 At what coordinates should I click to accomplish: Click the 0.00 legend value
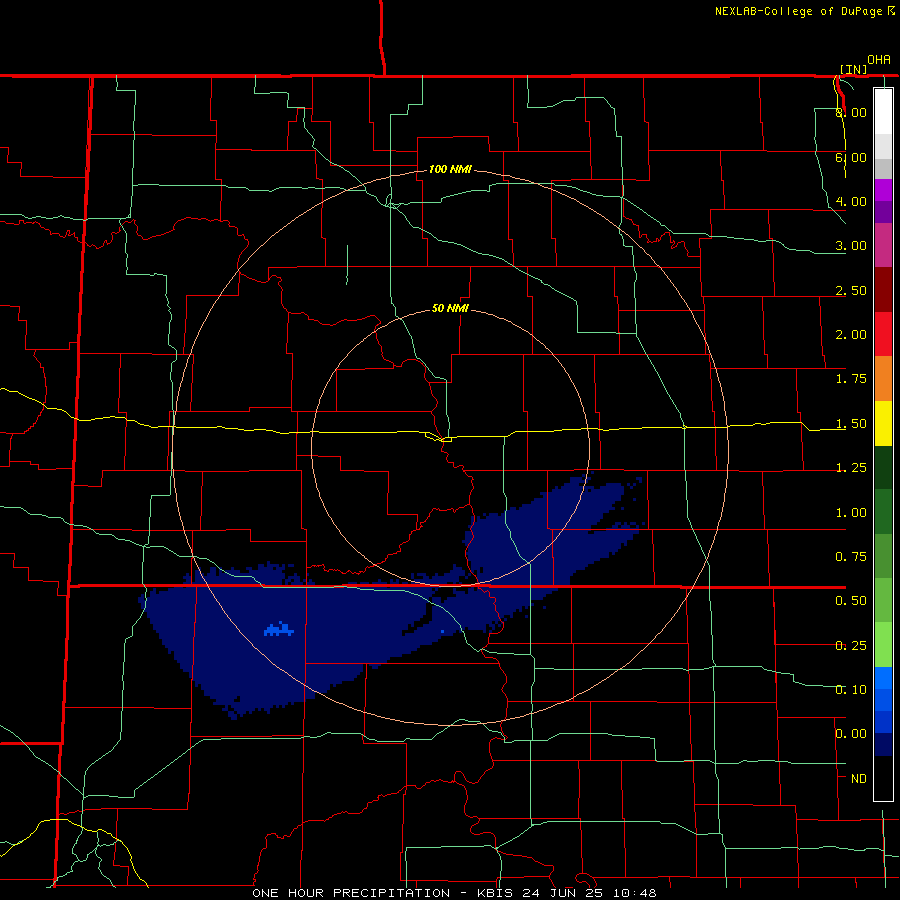point(851,734)
